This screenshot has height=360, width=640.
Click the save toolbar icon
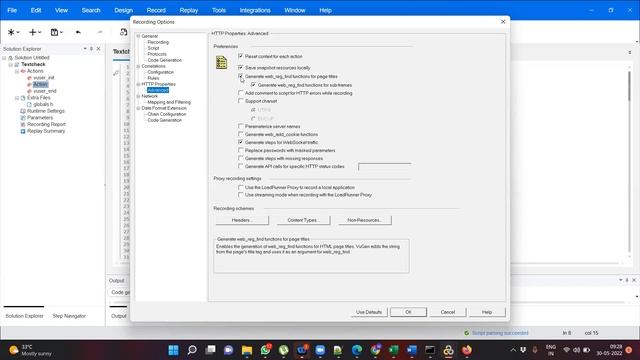(x=54, y=32)
